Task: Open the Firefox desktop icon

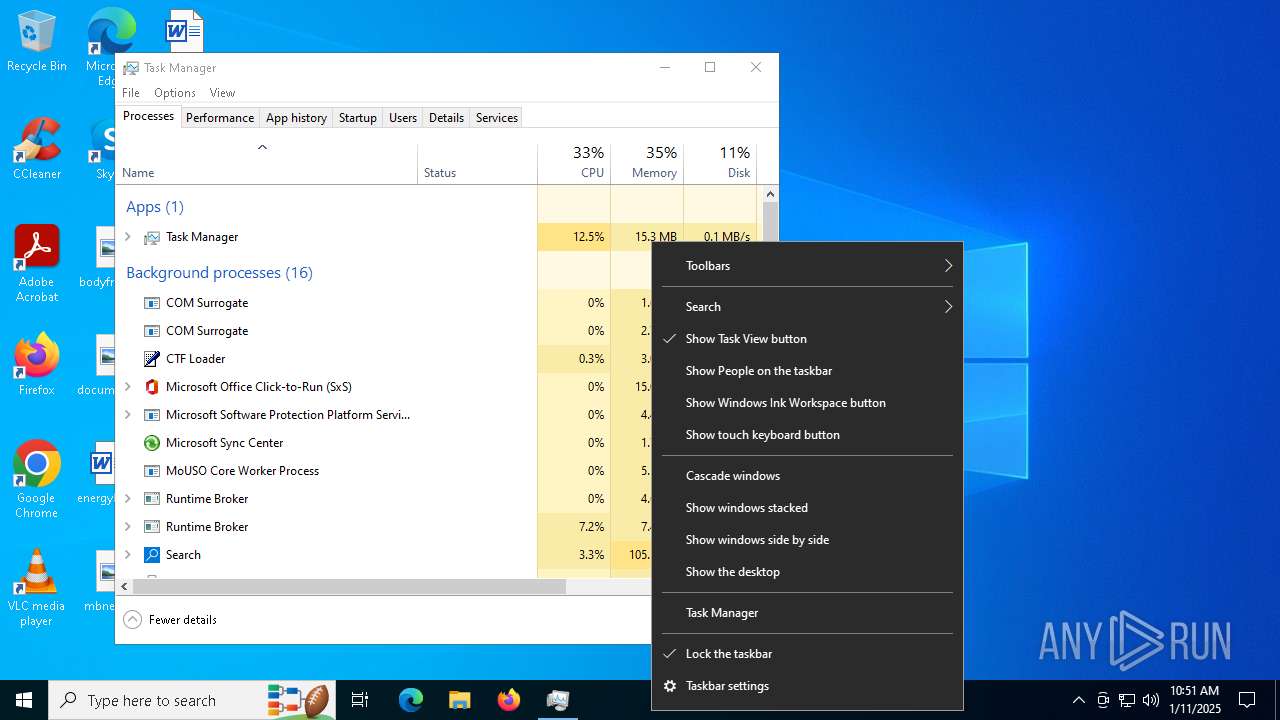Action: (x=37, y=365)
